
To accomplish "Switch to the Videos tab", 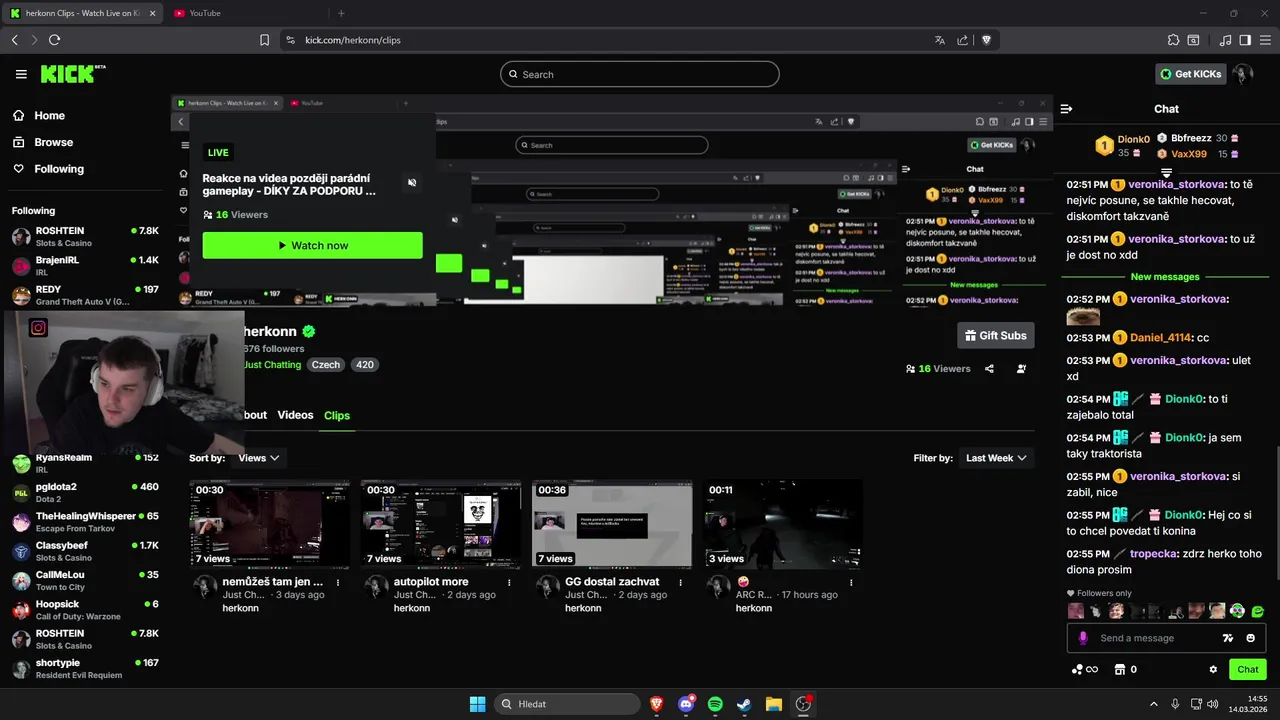I will point(295,415).
